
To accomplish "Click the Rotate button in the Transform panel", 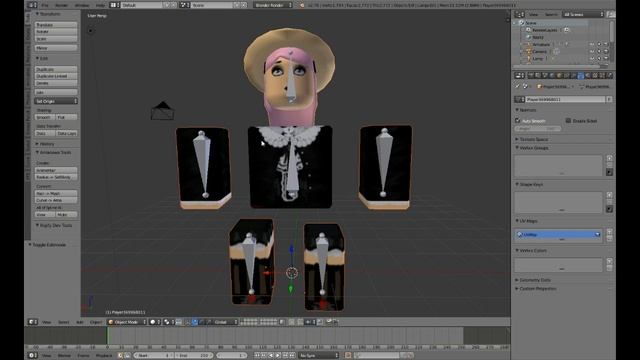I will pos(56,32).
